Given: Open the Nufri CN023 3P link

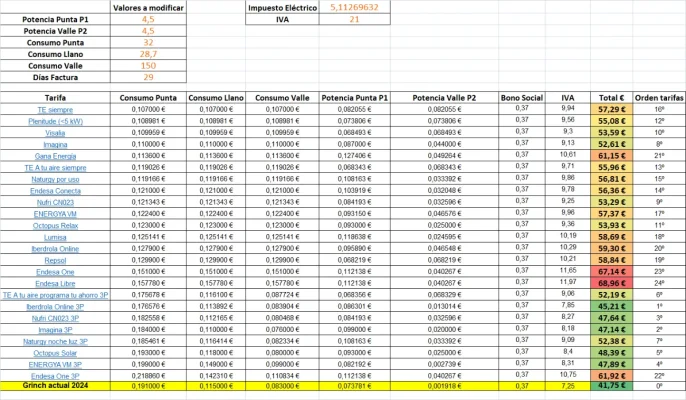Looking at the screenshot, I should 55,319.
